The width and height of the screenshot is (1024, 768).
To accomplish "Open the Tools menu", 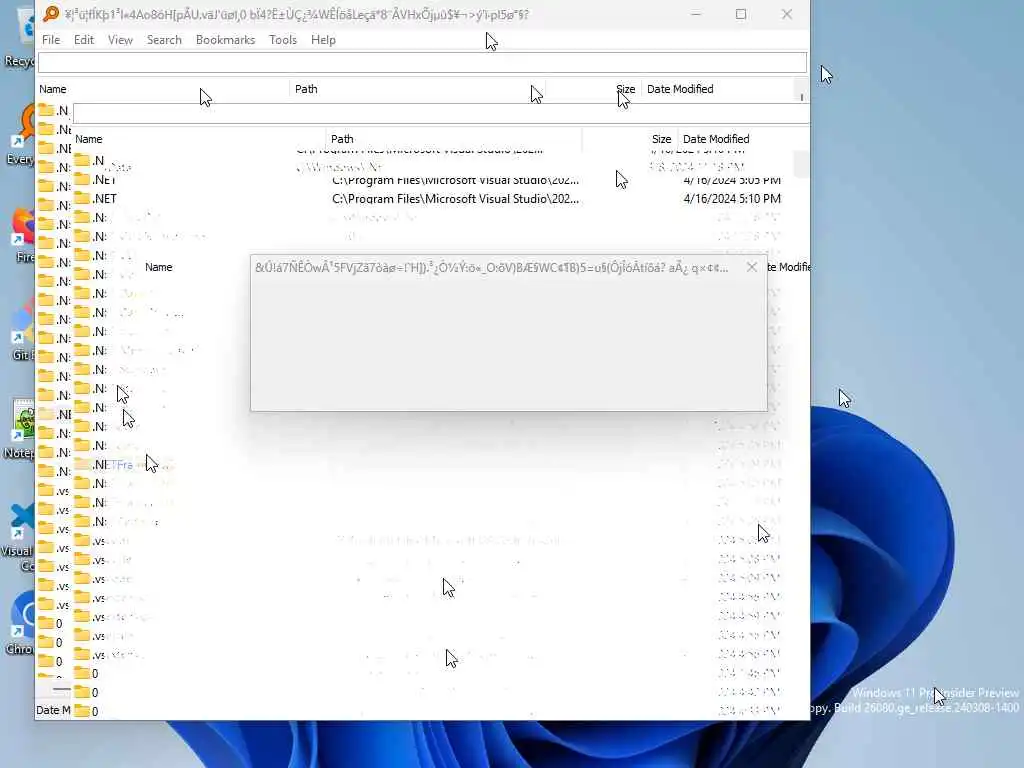I will [283, 40].
